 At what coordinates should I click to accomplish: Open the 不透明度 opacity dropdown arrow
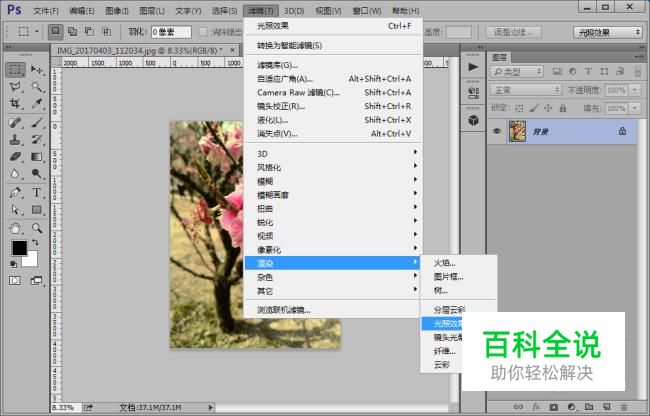[635, 90]
